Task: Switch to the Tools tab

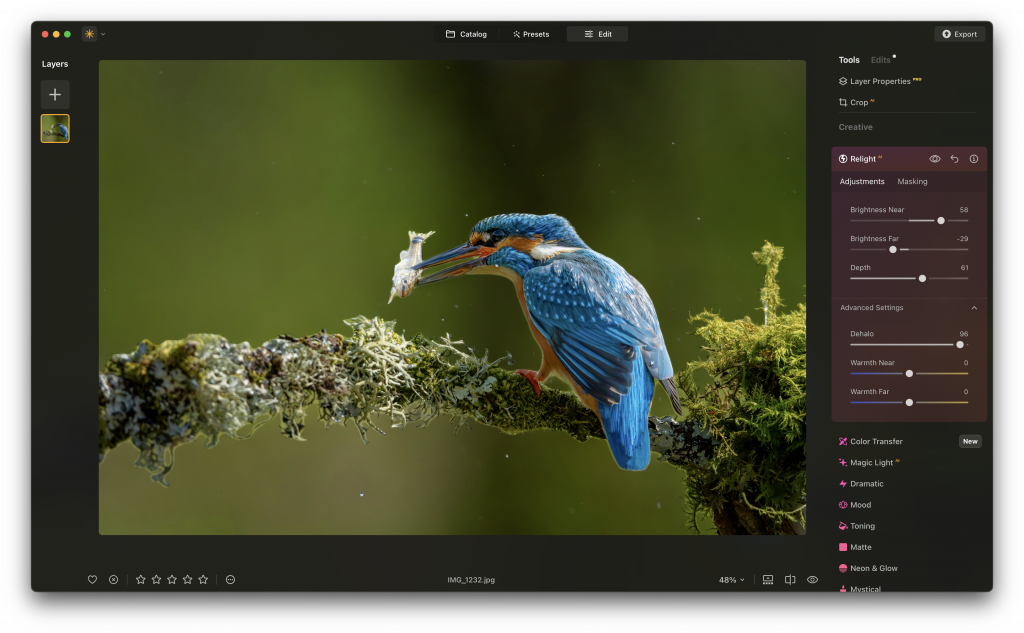Action: (849, 60)
